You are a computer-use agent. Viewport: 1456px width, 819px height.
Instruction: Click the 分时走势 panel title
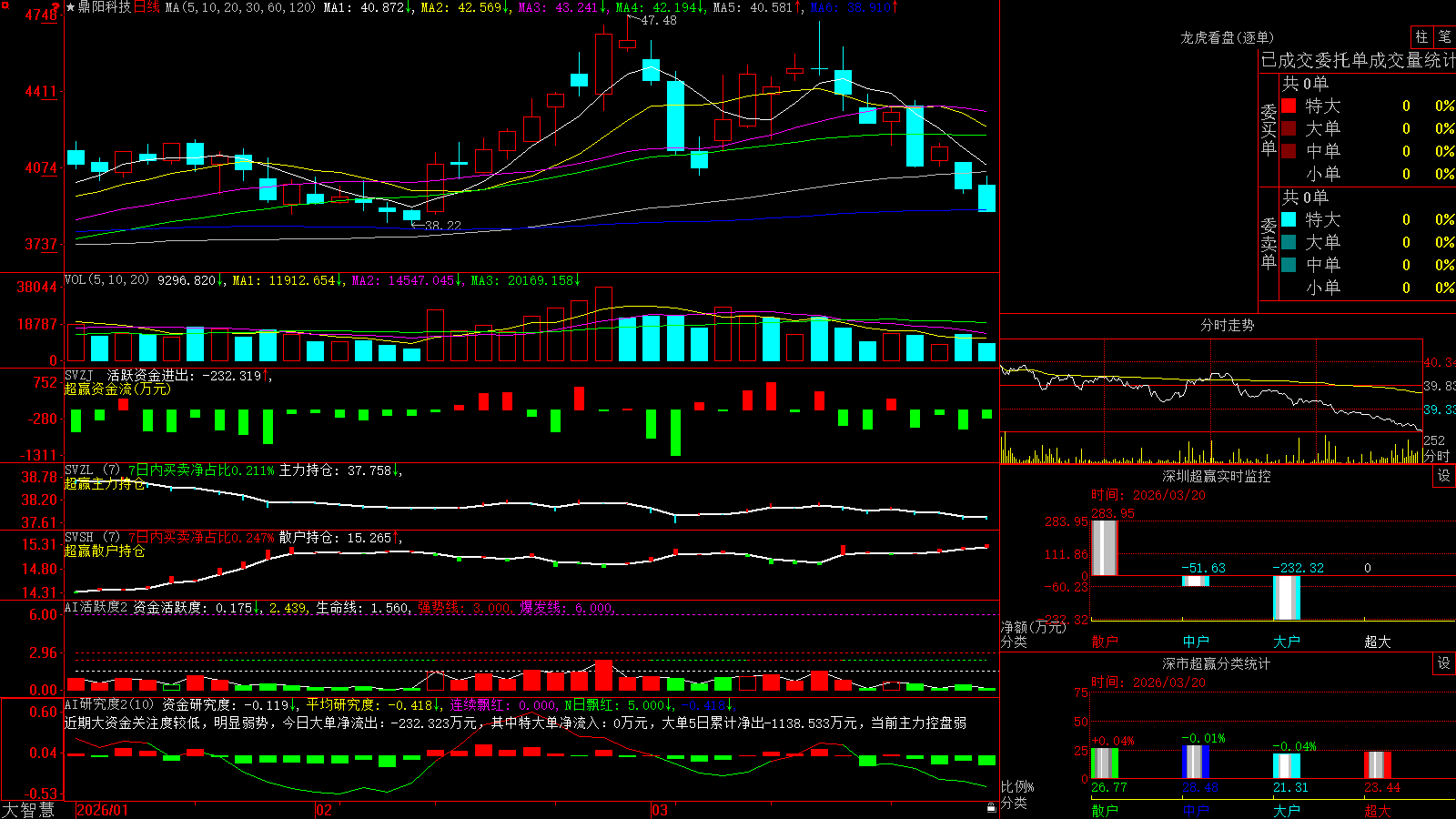1227,325
